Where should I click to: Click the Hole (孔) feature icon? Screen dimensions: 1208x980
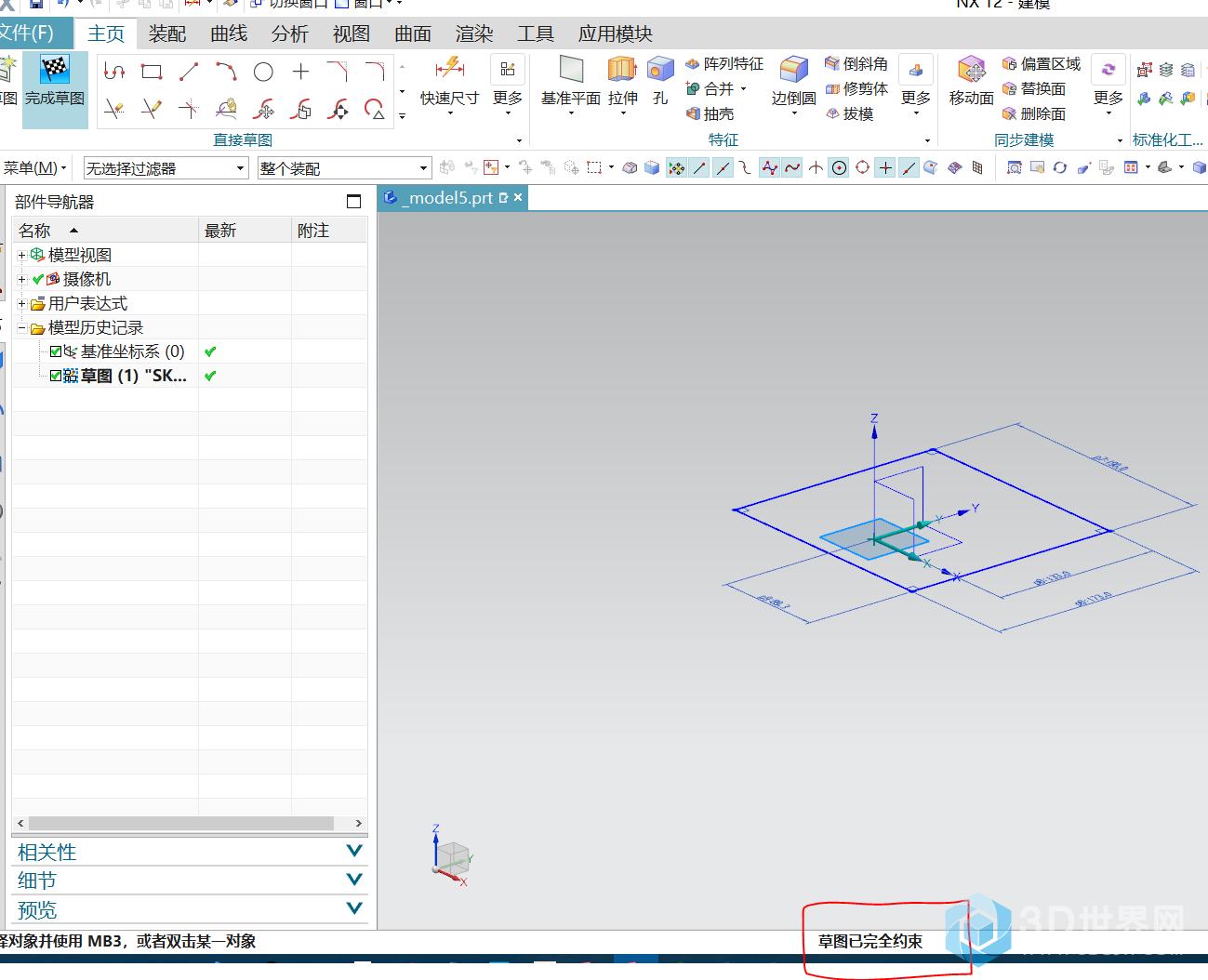(x=660, y=69)
